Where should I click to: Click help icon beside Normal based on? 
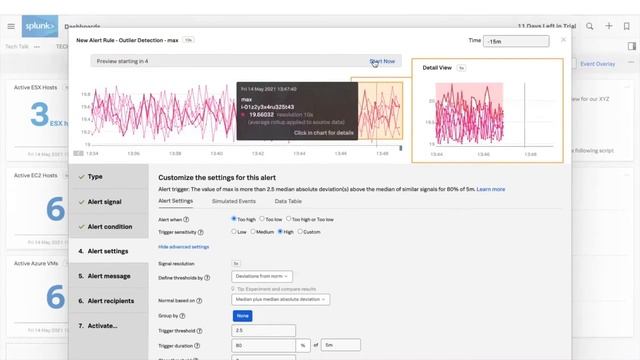[x=199, y=301]
